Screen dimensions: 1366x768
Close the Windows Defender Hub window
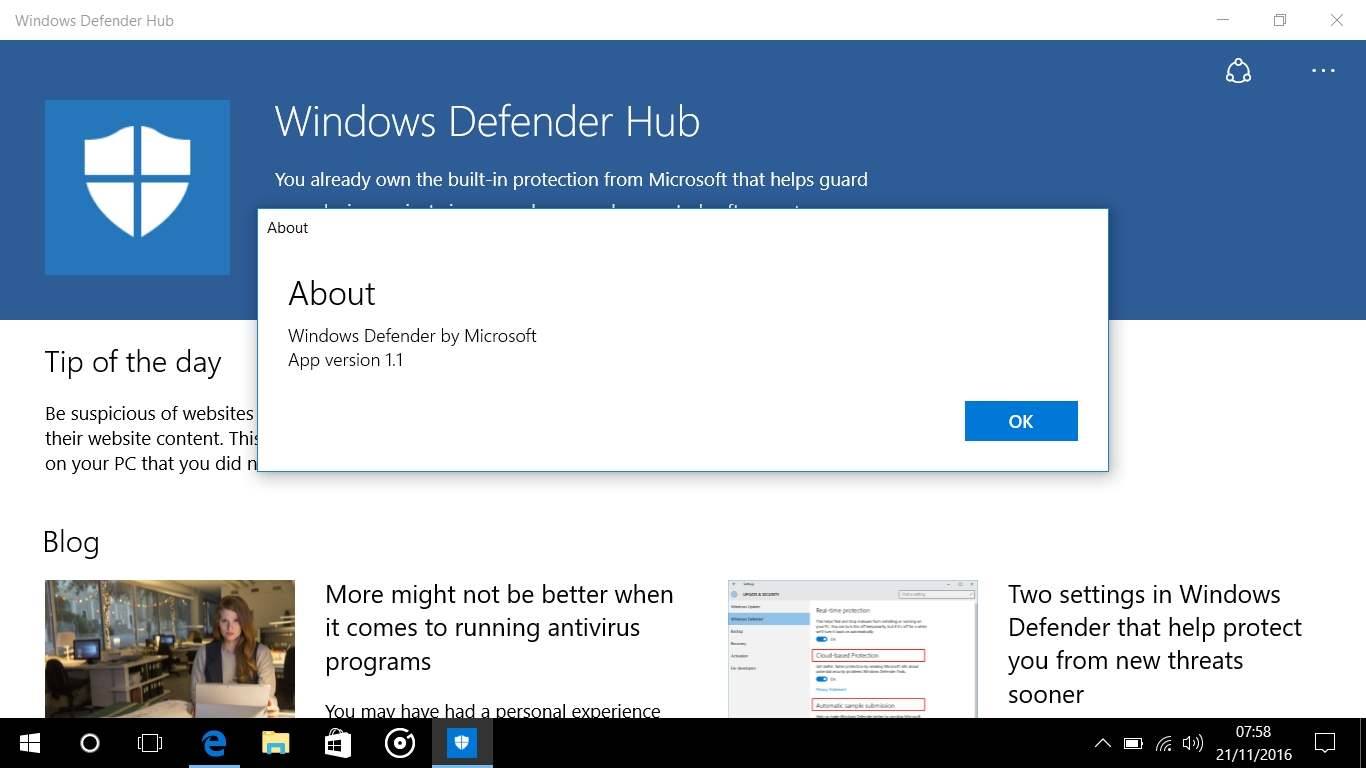(x=1336, y=20)
